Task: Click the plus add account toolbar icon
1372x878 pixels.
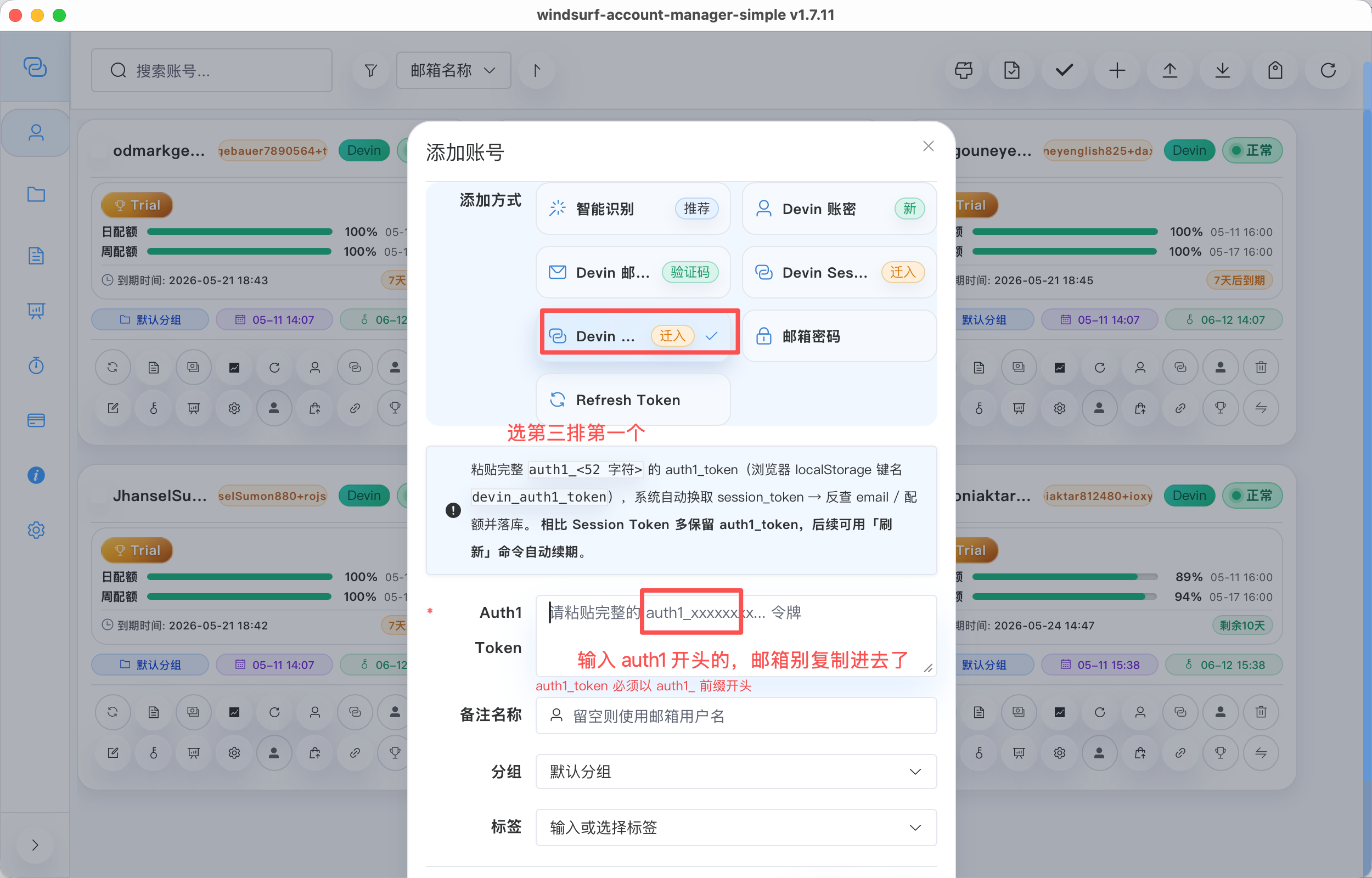Action: [1117, 70]
